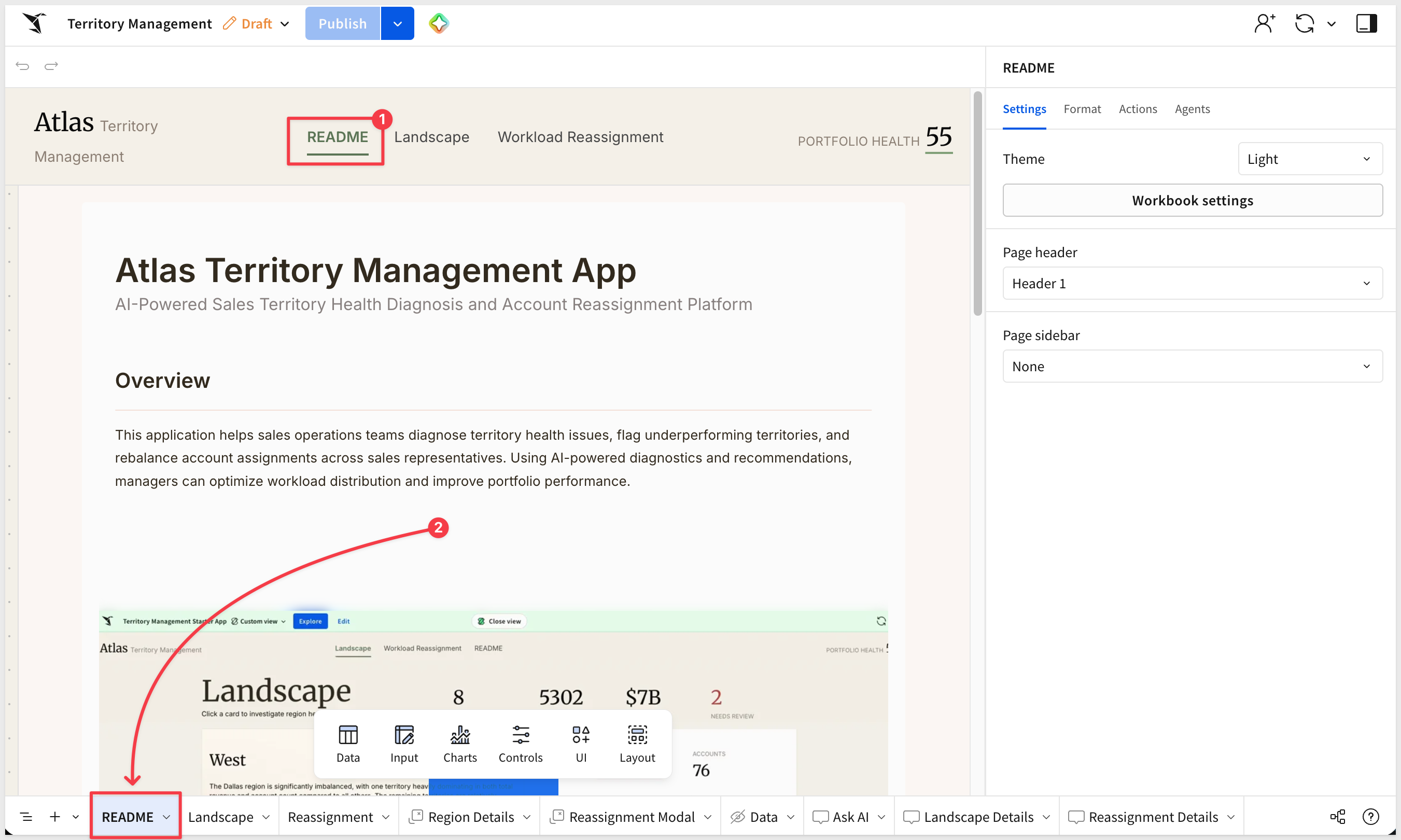
Task: Click the vertical scrollbar of the canvas
Action: [x=977, y=204]
